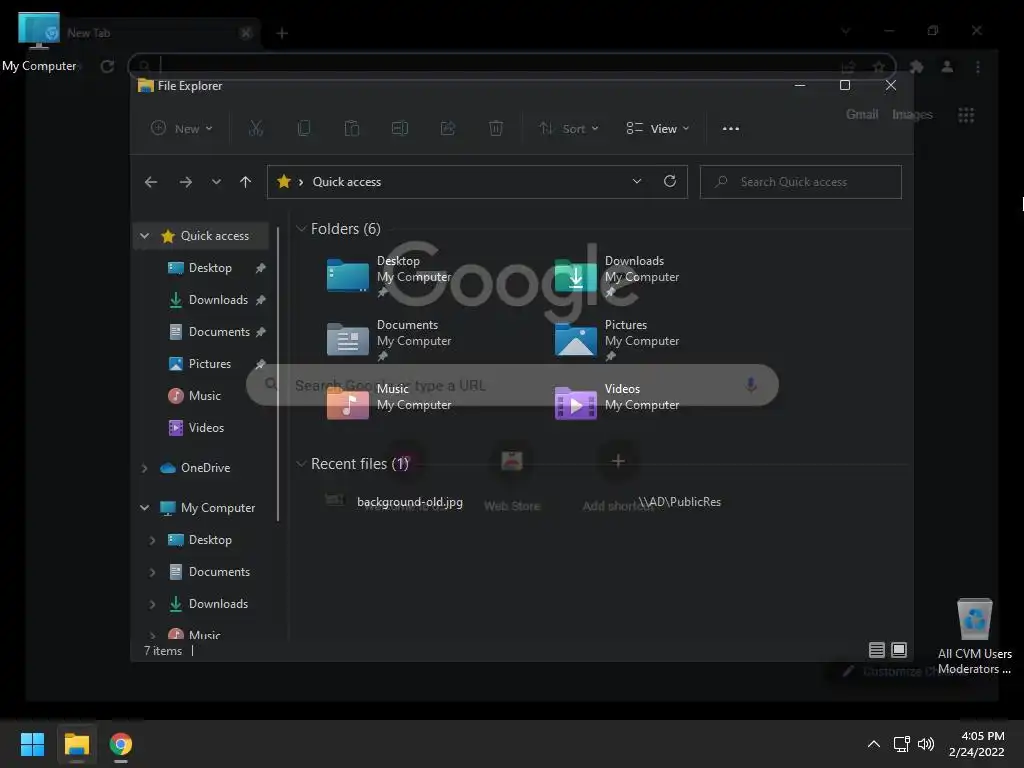Go up one level with up arrow

tap(246, 182)
